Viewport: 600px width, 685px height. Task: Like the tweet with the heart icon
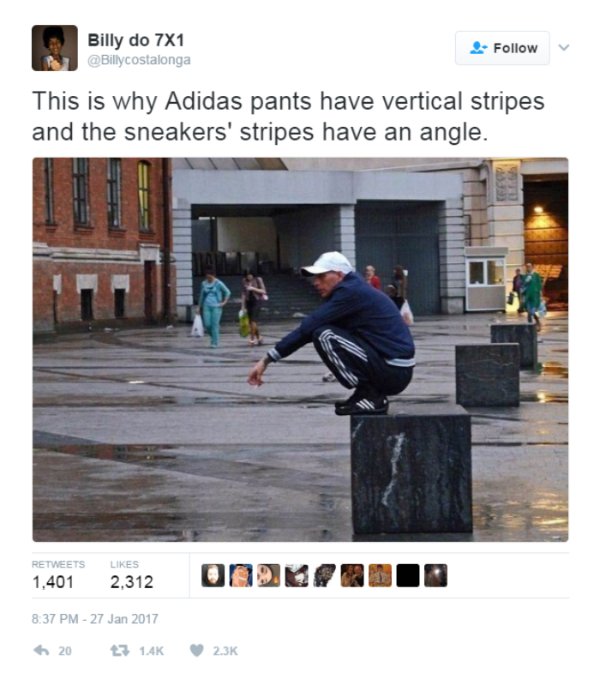pyautogui.click(x=197, y=650)
